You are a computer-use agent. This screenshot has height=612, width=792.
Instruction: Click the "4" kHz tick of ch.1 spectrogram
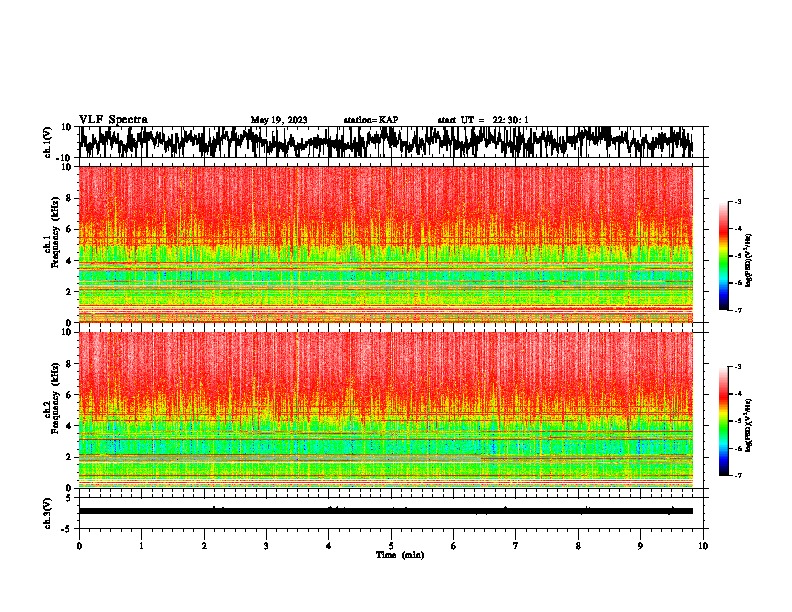(69, 261)
